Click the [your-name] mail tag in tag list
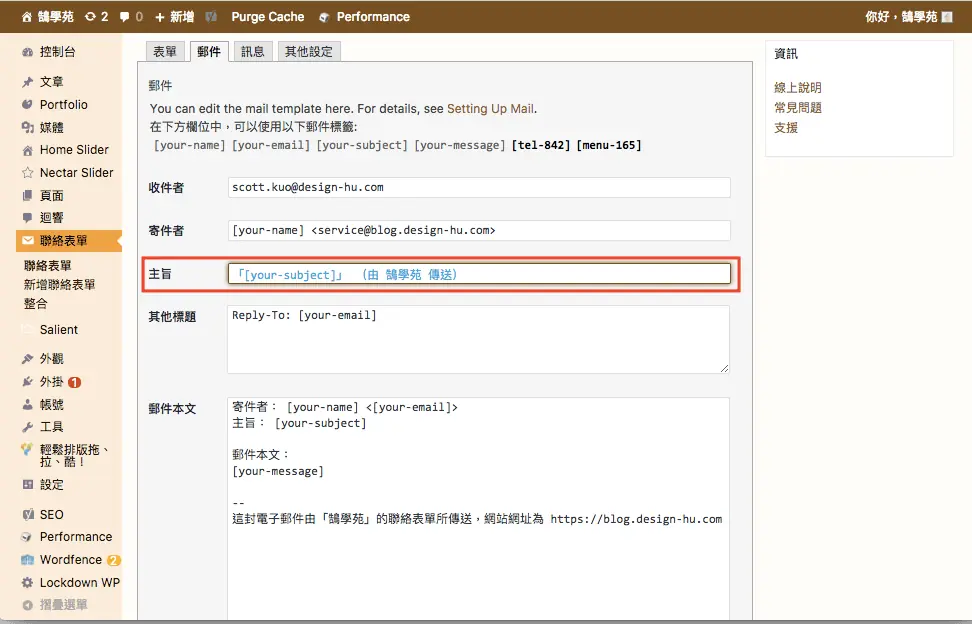The height and width of the screenshot is (624, 972). [190, 145]
